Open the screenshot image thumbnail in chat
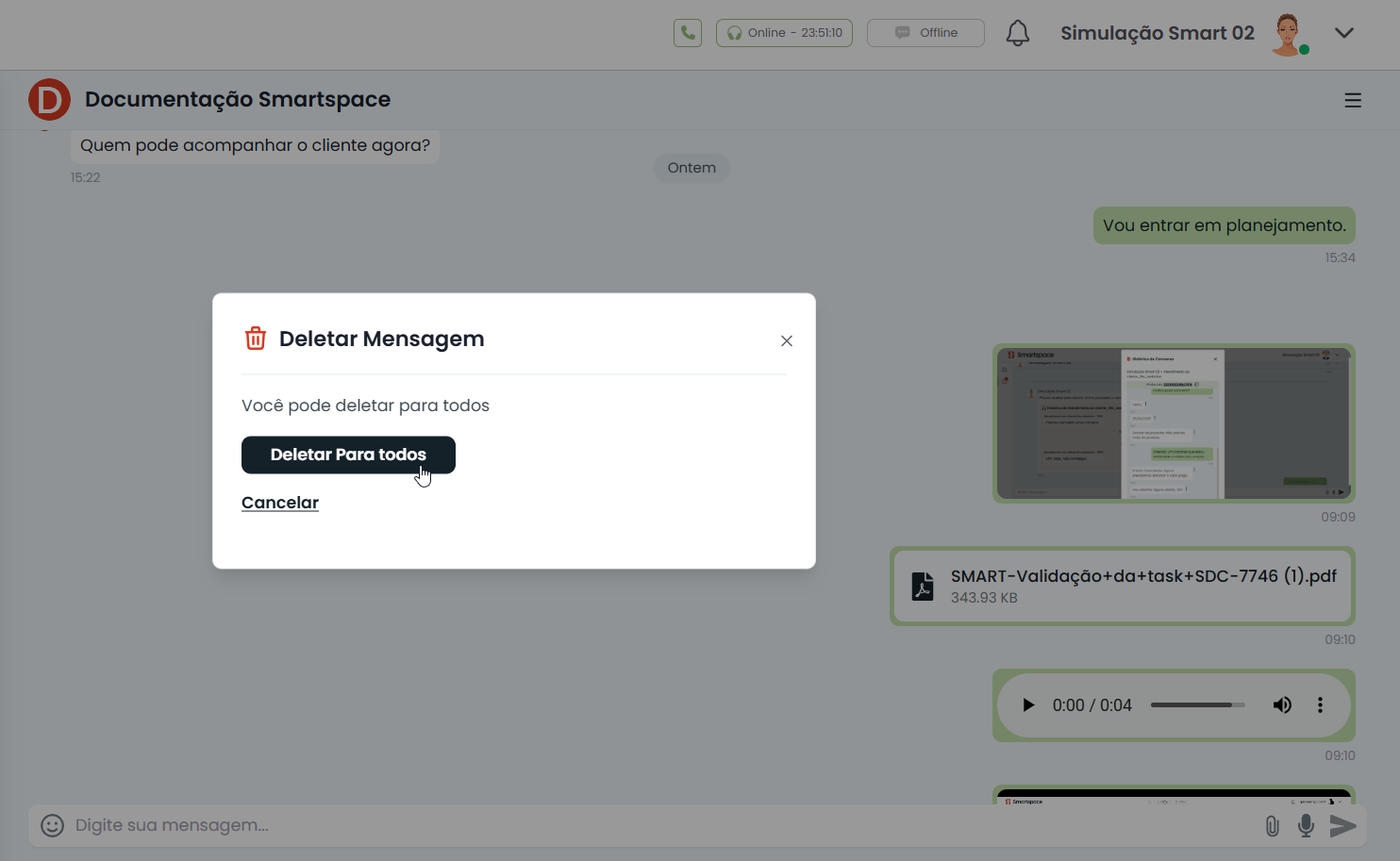The height and width of the screenshot is (861, 1400). click(x=1174, y=423)
